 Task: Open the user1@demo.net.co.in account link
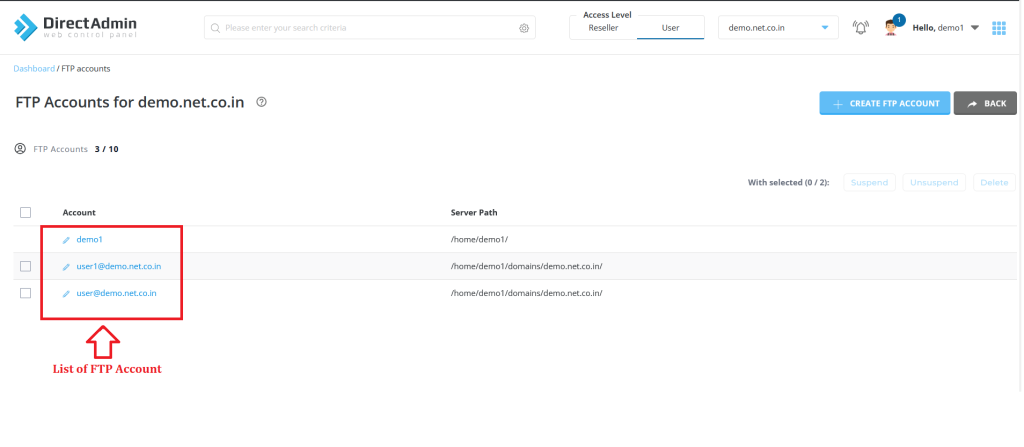tap(119, 266)
